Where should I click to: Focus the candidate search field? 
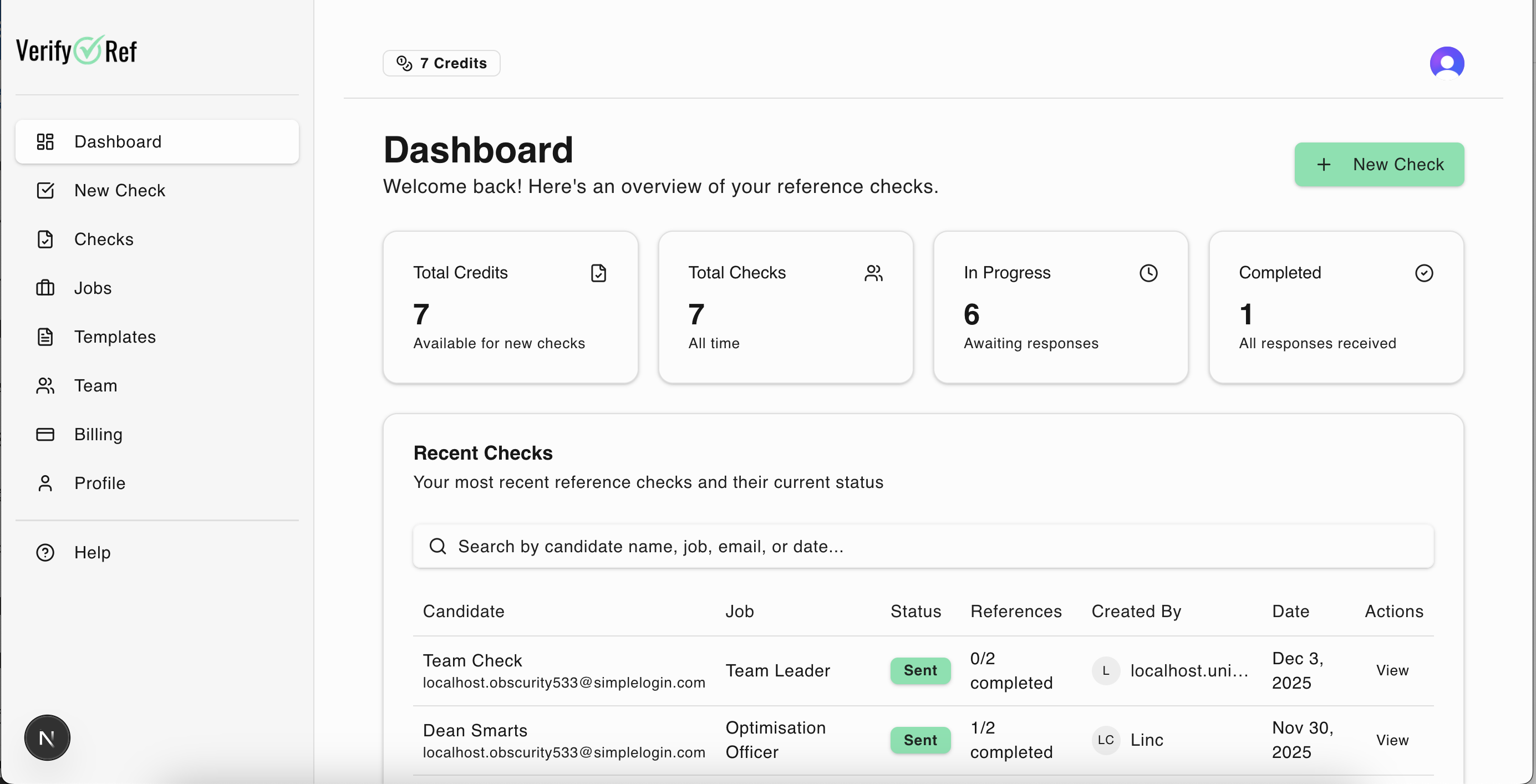(x=923, y=546)
